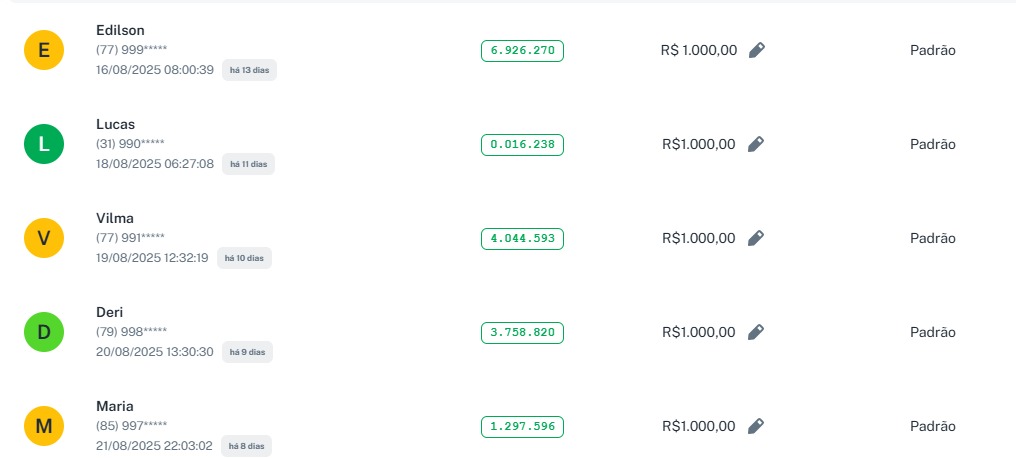Select the code badge 1.297.596
1016x458 pixels.
522,426
